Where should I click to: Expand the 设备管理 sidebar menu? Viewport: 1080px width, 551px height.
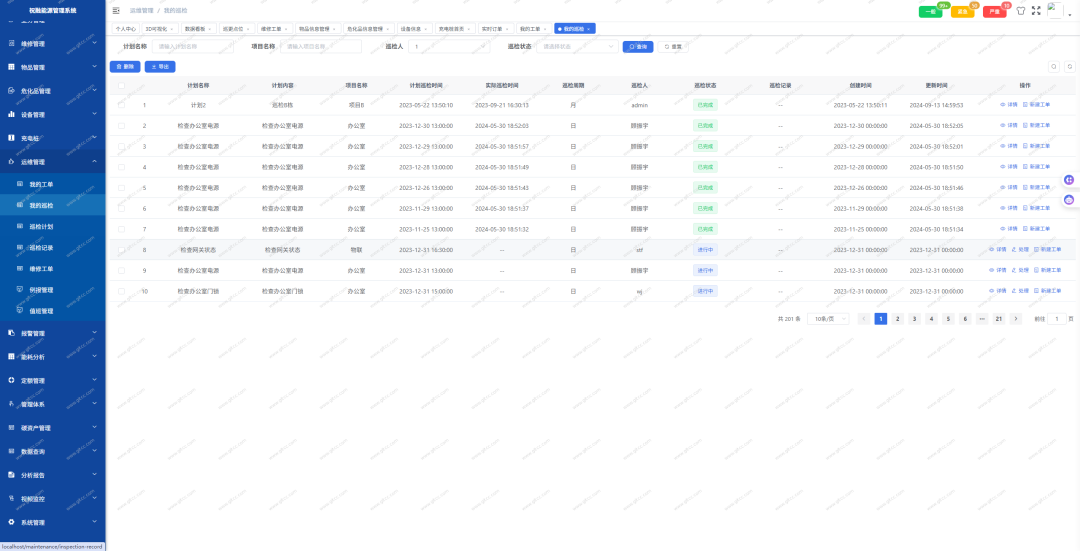(52, 114)
